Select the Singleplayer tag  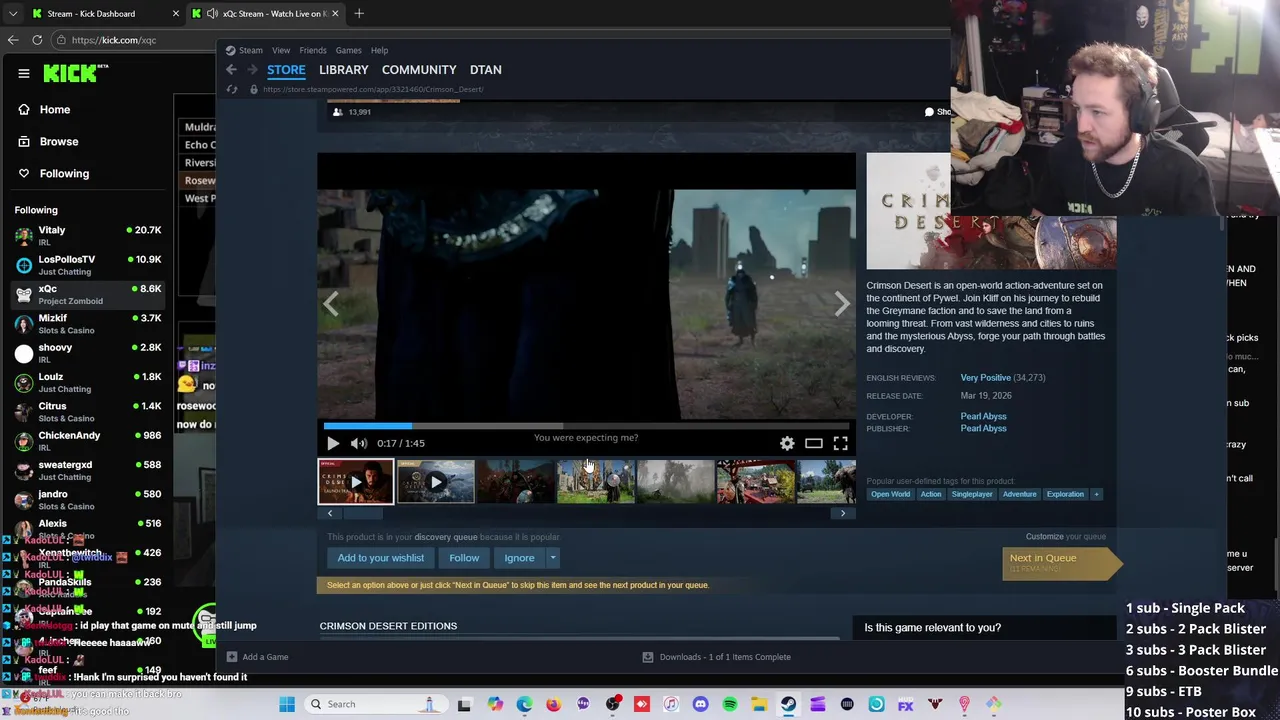coord(972,494)
